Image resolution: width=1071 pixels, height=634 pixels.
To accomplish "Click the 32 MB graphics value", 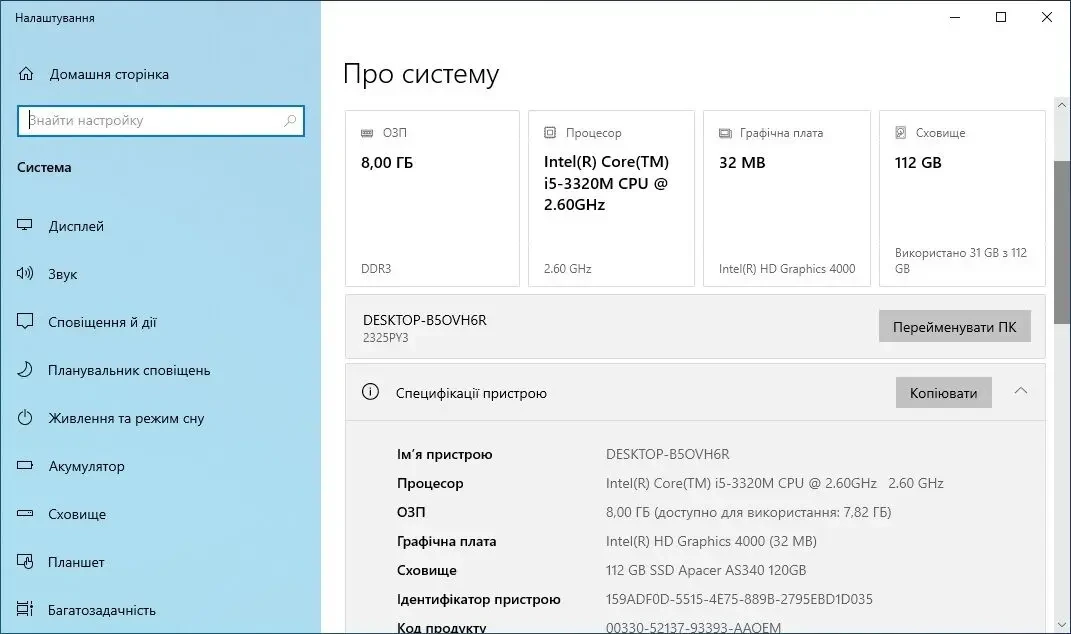I will pyautogui.click(x=742, y=163).
